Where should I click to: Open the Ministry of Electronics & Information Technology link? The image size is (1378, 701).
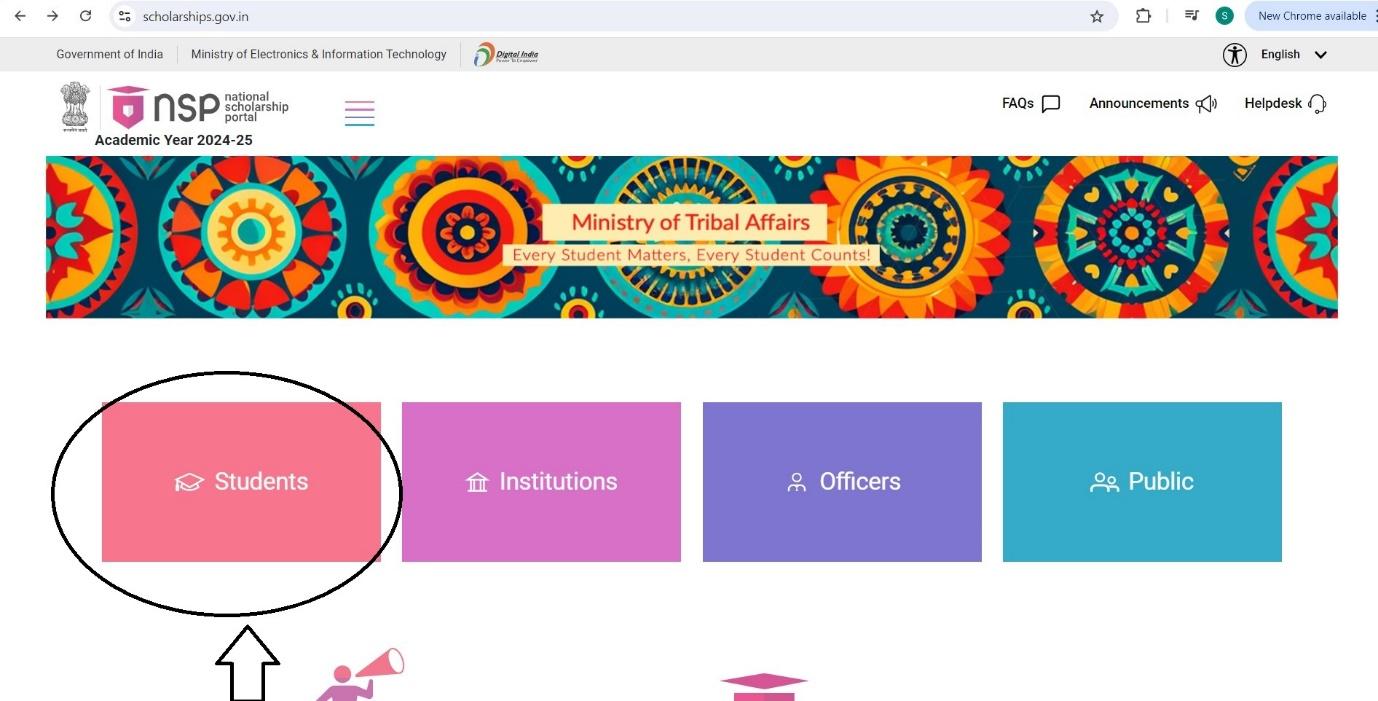point(319,55)
